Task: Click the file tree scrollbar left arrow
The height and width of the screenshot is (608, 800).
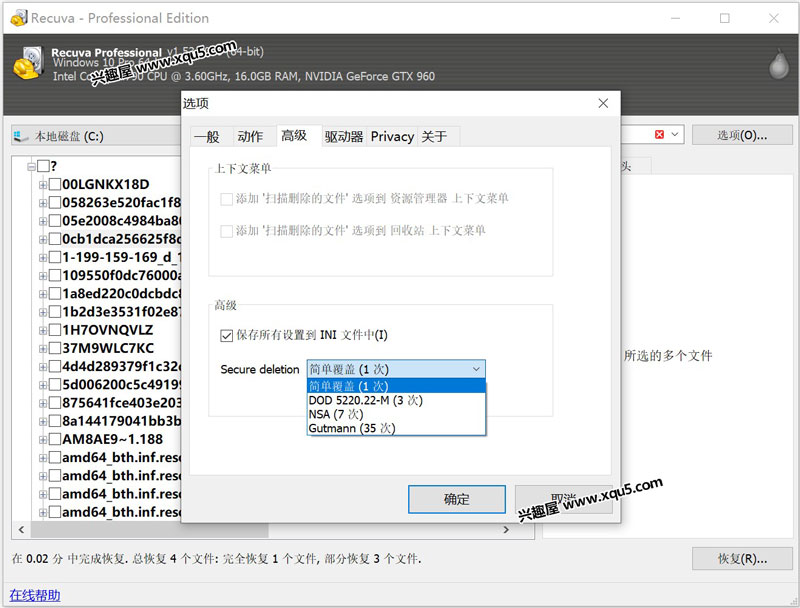Action: [x=21, y=530]
